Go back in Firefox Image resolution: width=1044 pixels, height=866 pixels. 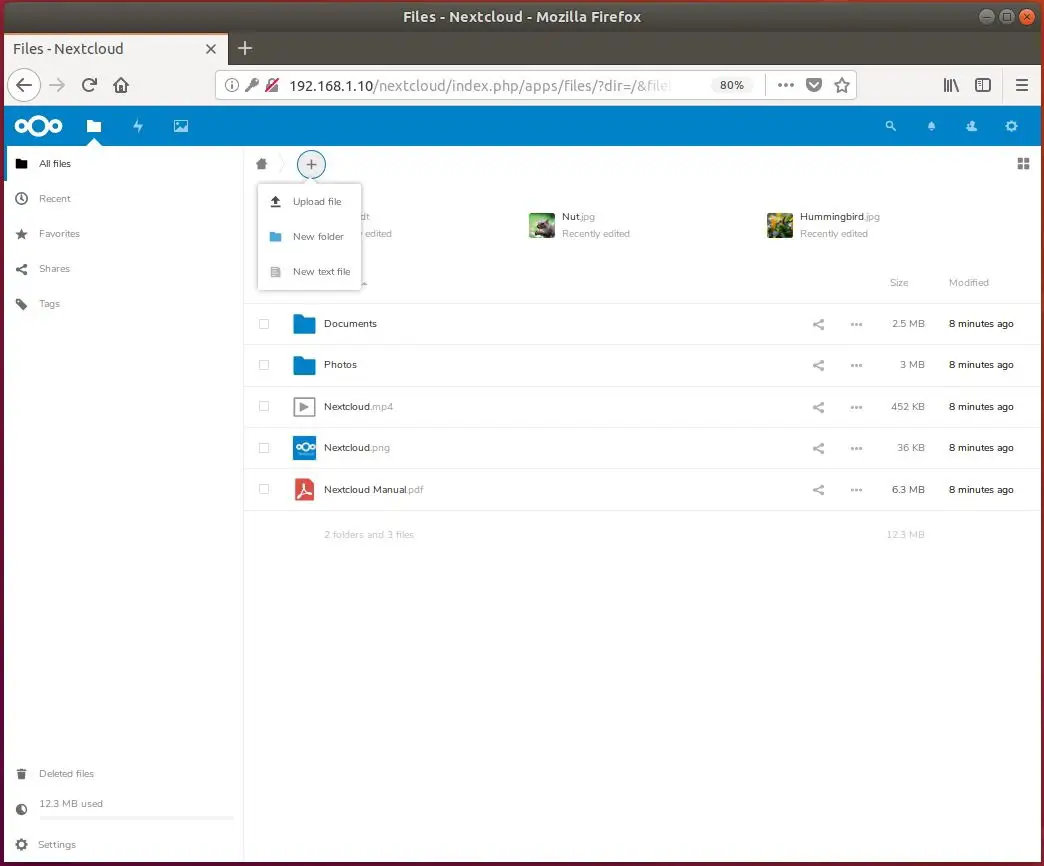pyautogui.click(x=24, y=85)
